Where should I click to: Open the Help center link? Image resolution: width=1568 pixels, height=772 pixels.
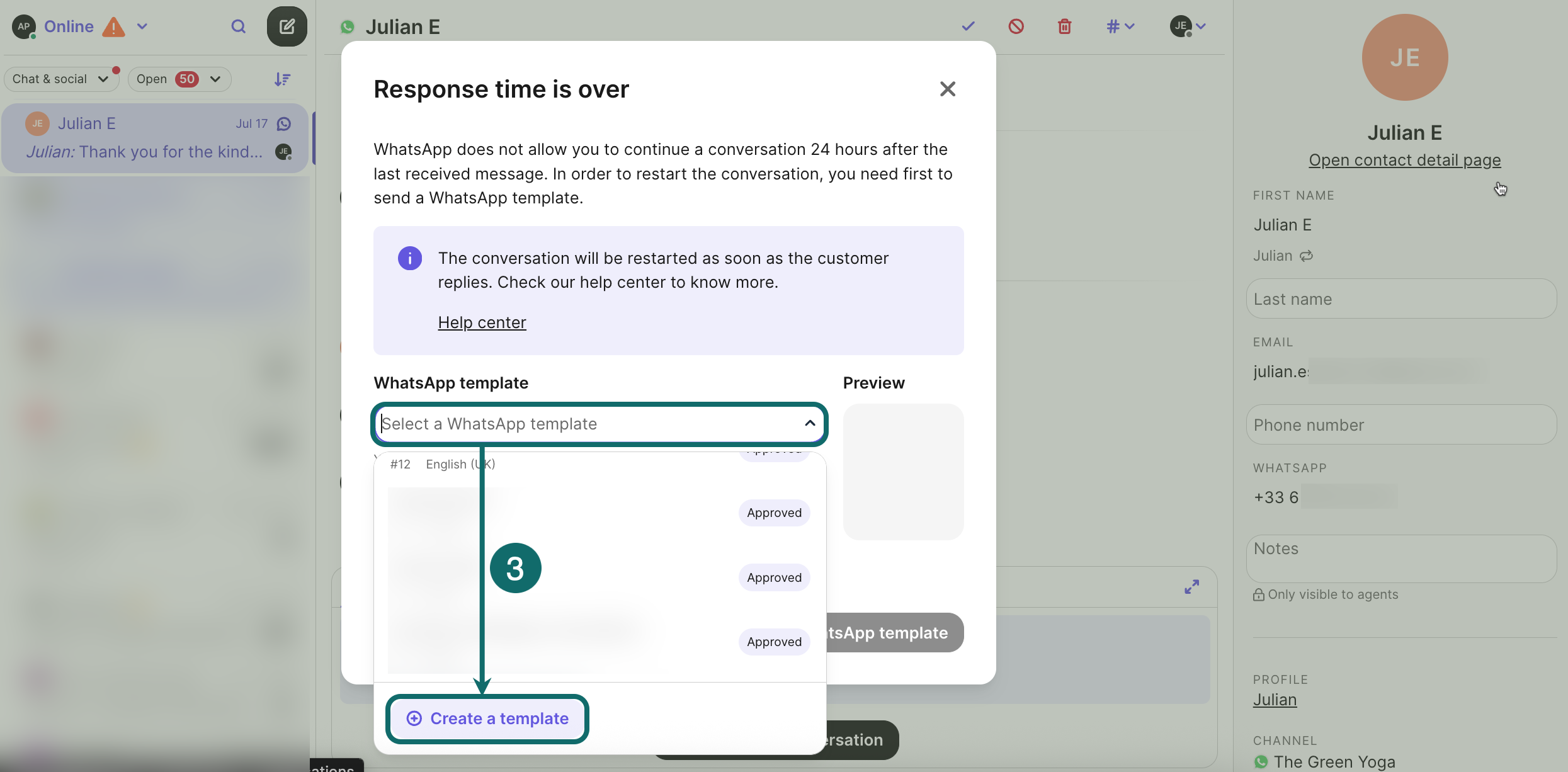pos(482,322)
